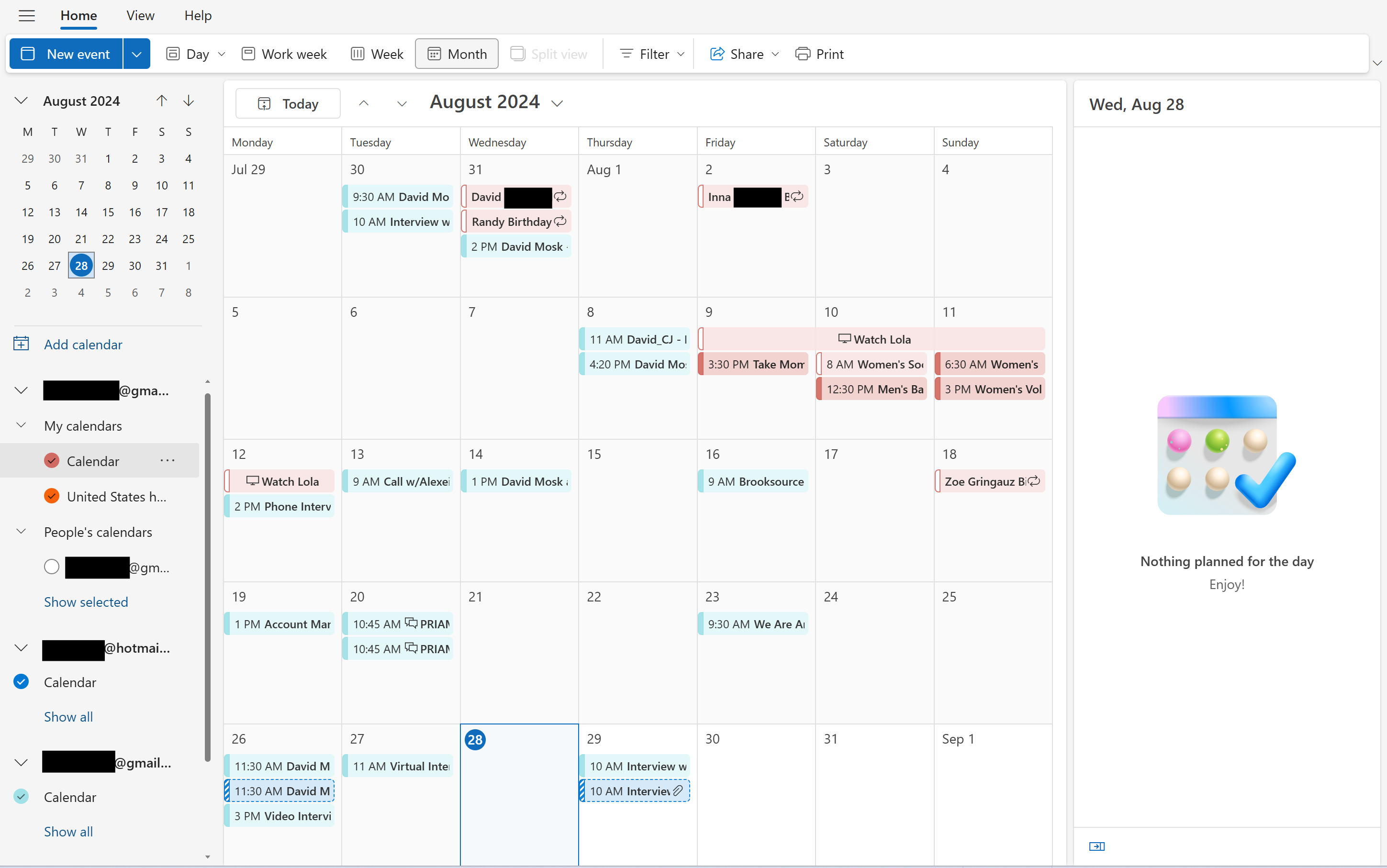
Task: Open more options for My calendars Calendar
Action: coord(168,461)
